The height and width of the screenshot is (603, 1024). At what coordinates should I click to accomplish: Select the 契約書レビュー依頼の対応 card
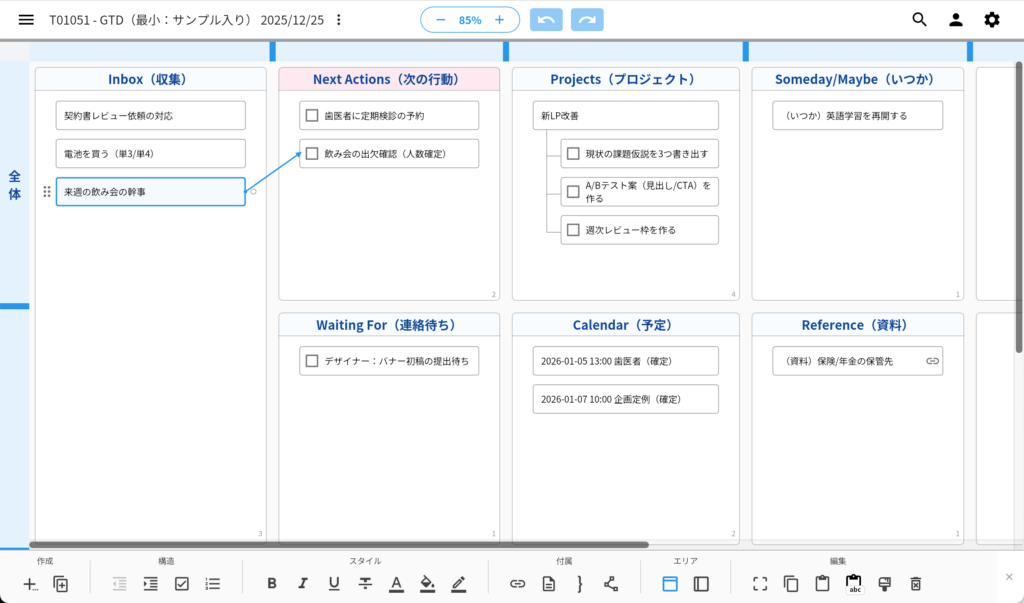pos(150,116)
